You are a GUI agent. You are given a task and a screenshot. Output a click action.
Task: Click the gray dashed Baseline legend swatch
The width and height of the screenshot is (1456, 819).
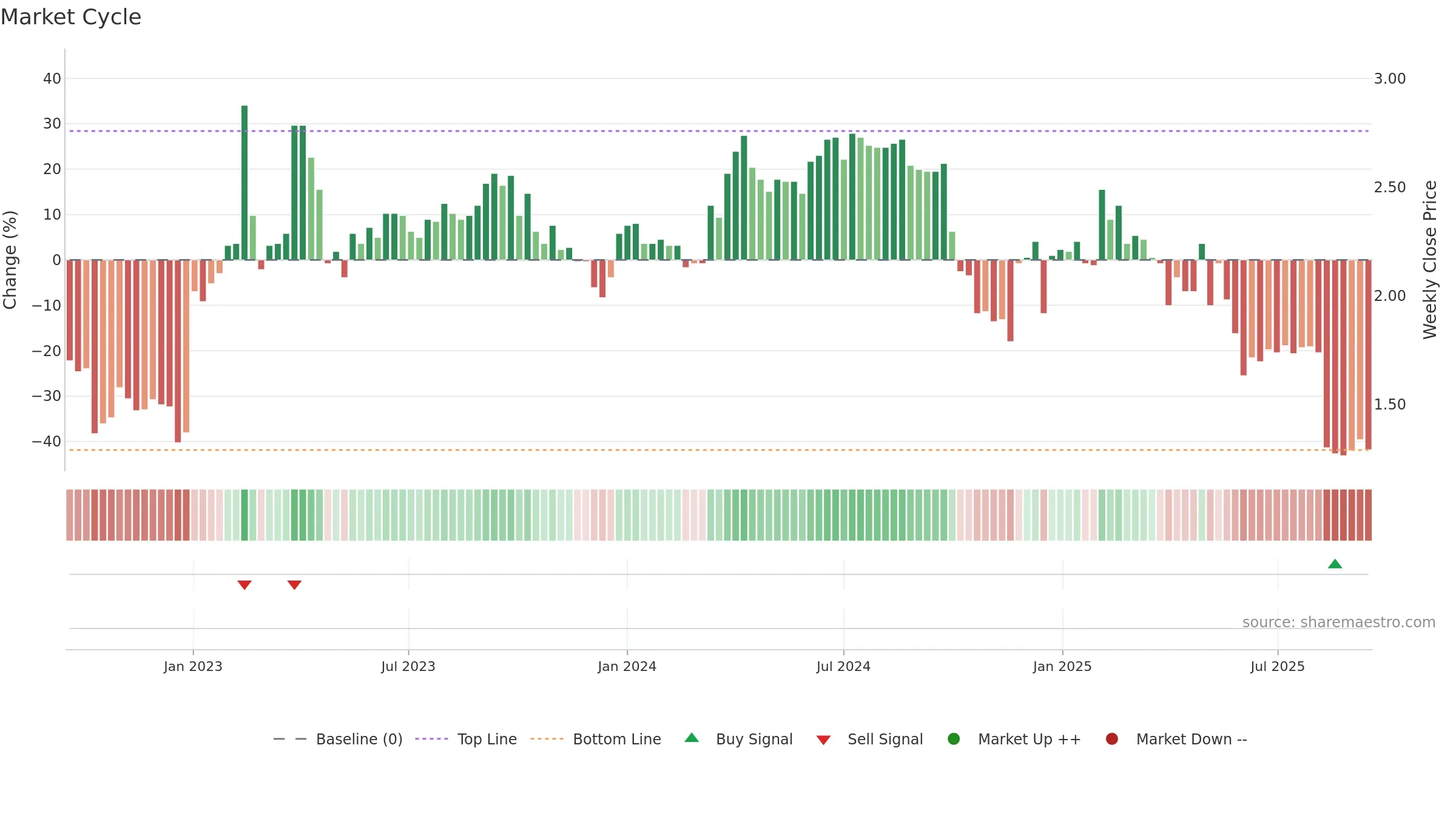coord(290,739)
